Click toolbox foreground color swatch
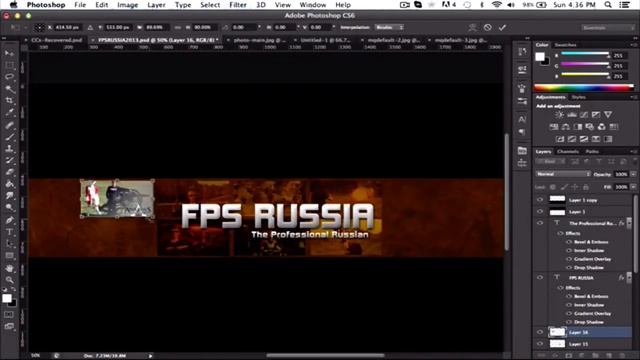This screenshot has height=360, width=640. tap(7, 298)
